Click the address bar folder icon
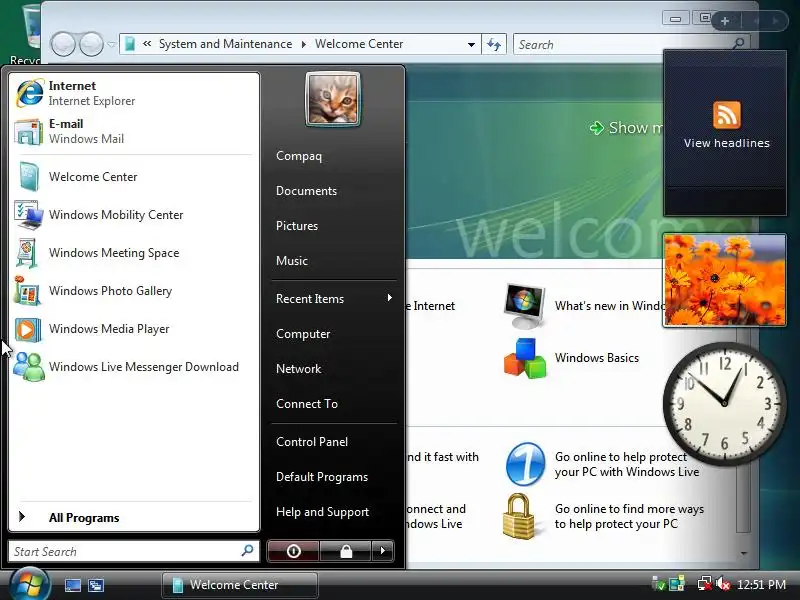Viewport: 800px width, 600px height. [x=130, y=44]
